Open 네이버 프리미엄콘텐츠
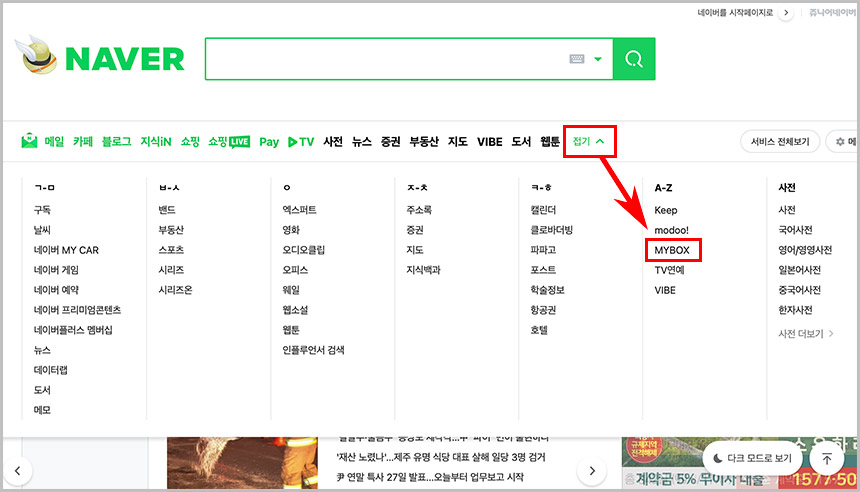The height and width of the screenshot is (492, 860). click(77, 310)
